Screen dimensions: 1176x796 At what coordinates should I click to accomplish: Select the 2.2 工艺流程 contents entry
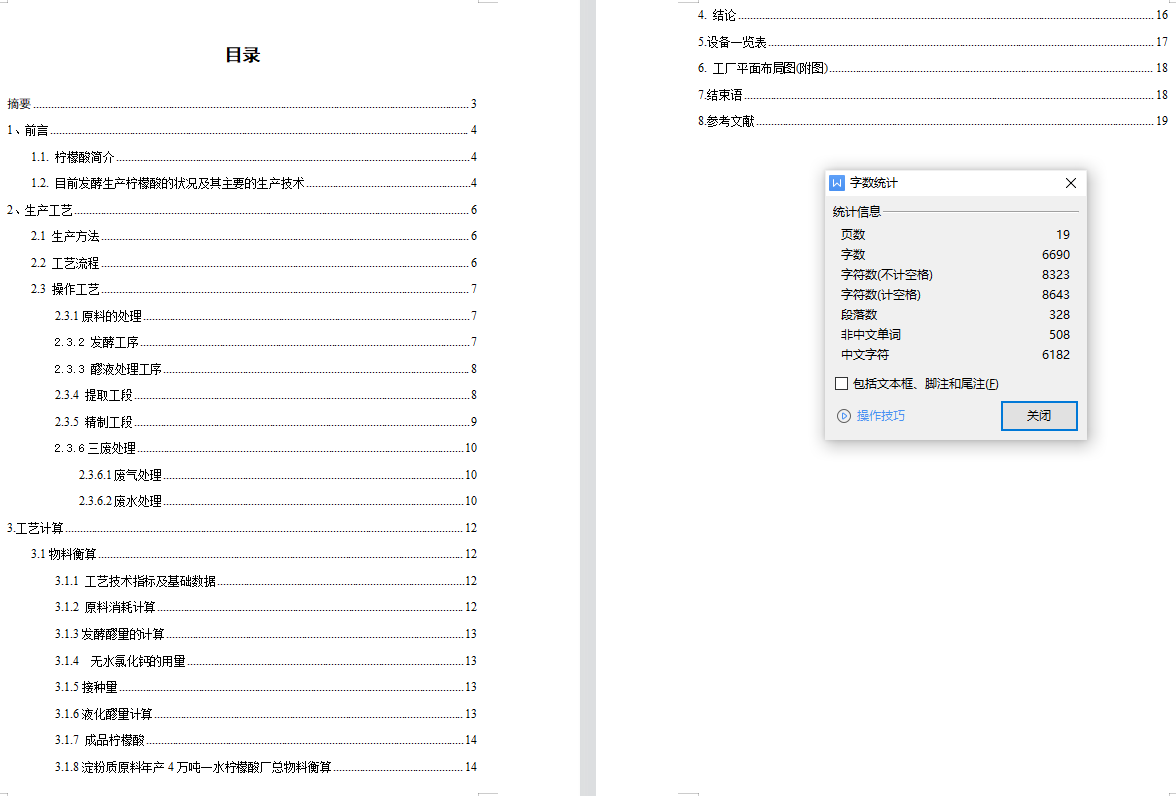(x=65, y=263)
